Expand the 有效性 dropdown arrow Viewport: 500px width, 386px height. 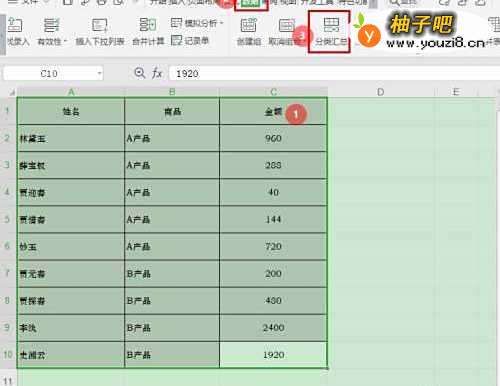pyautogui.click(x=65, y=41)
